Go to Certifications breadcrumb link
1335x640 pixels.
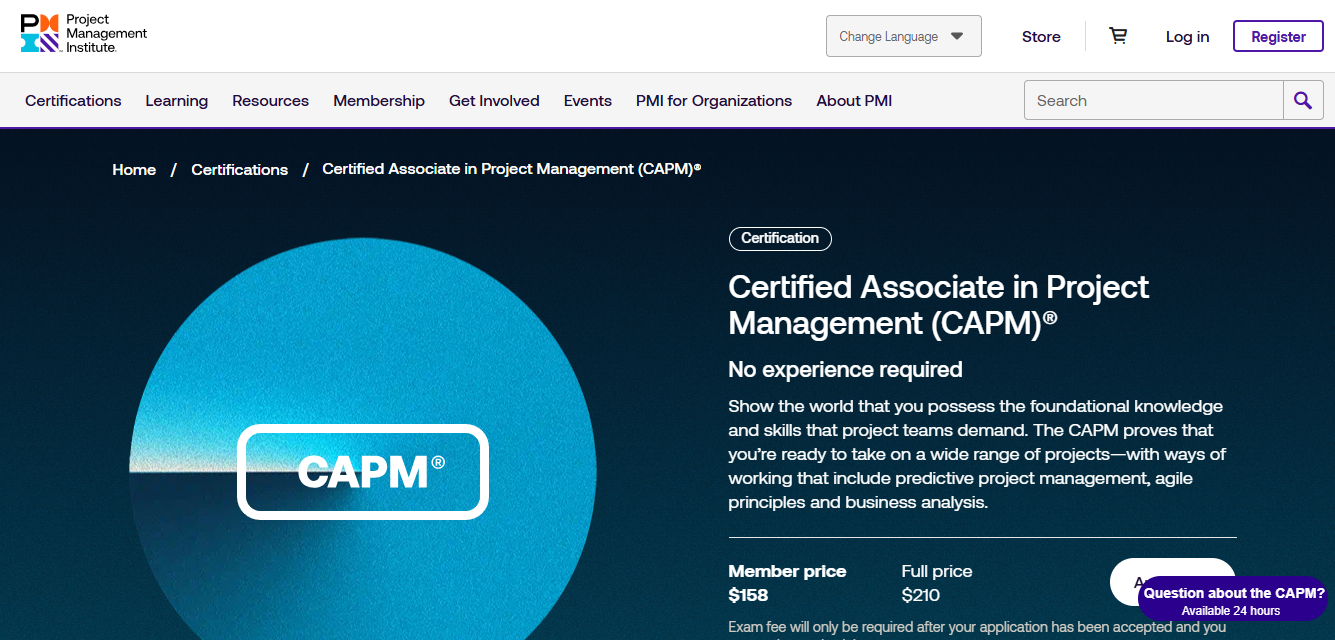coord(239,169)
